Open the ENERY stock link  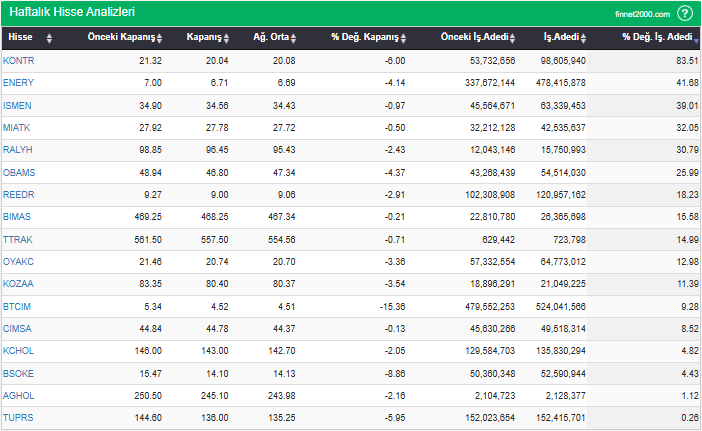tap(18, 83)
